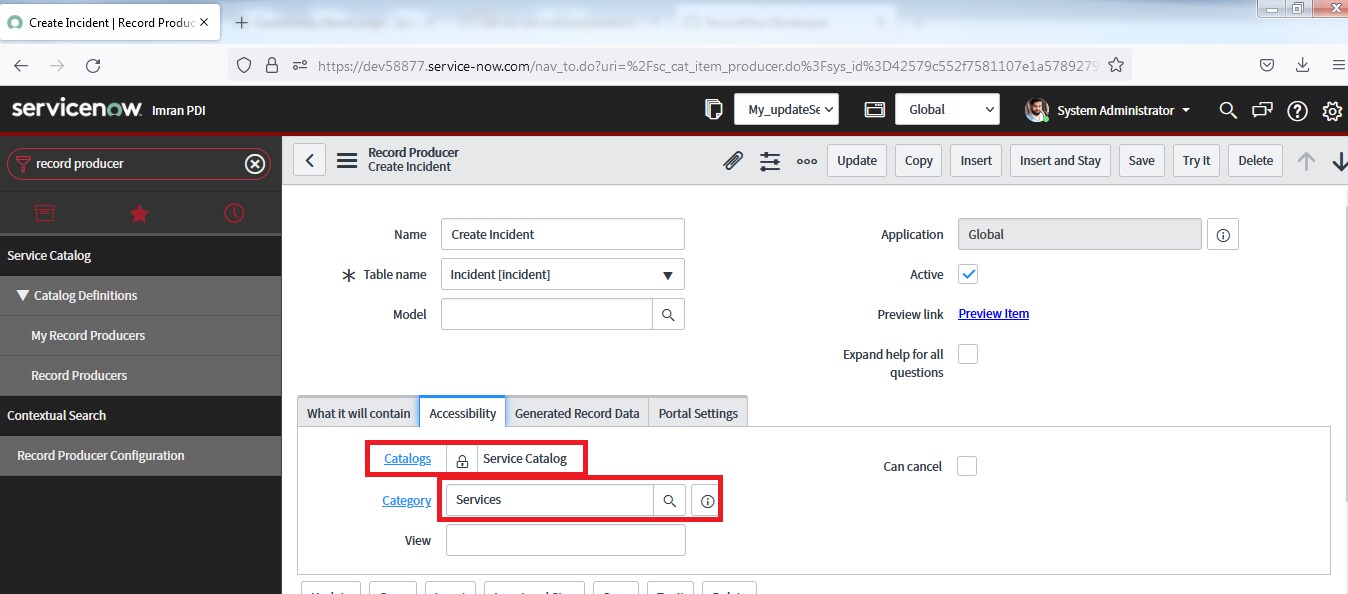The image size is (1348, 594).
Task: Open My Record Producers module
Action: click(88, 335)
